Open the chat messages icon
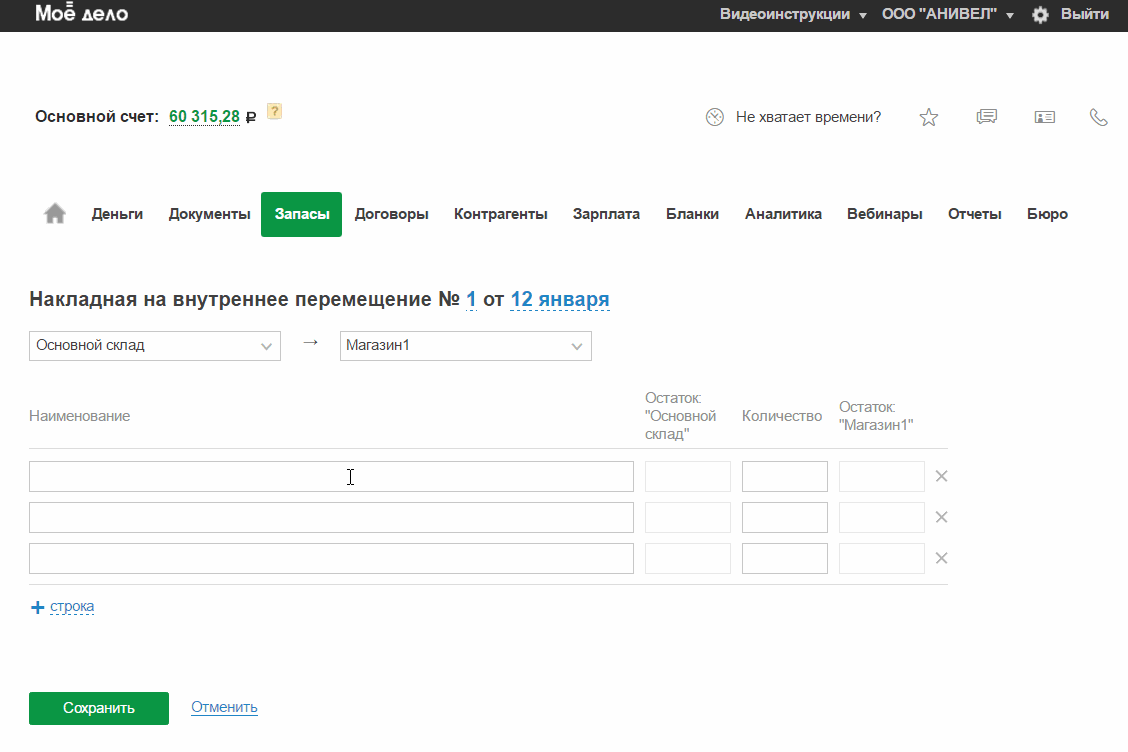The height and width of the screenshot is (752, 1128). pyautogui.click(x=987, y=117)
